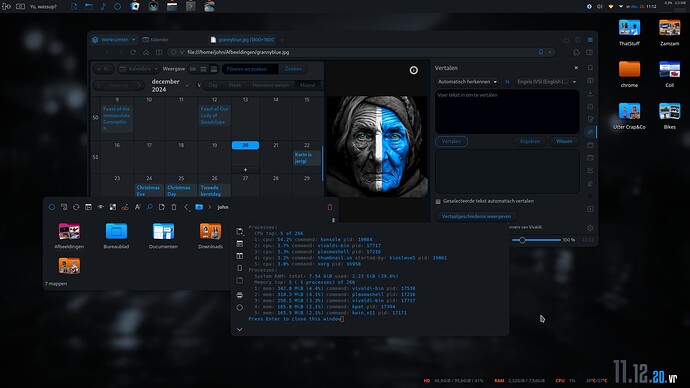Open cloud sync icon in Vivaldi tab bar
Image resolution: width=690 pixels, height=388 pixels.
[566, 40]
